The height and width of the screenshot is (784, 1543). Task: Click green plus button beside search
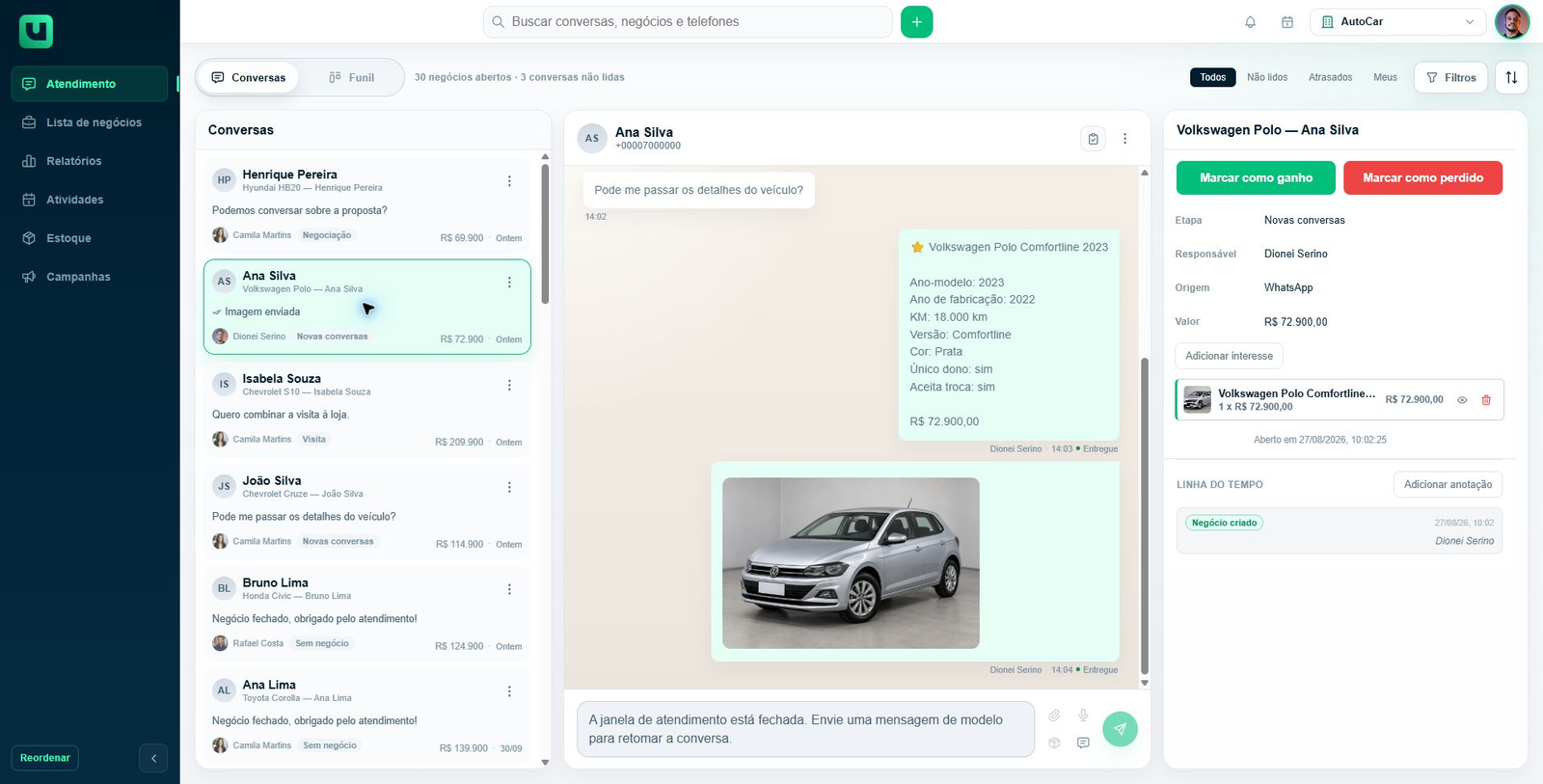916,21
